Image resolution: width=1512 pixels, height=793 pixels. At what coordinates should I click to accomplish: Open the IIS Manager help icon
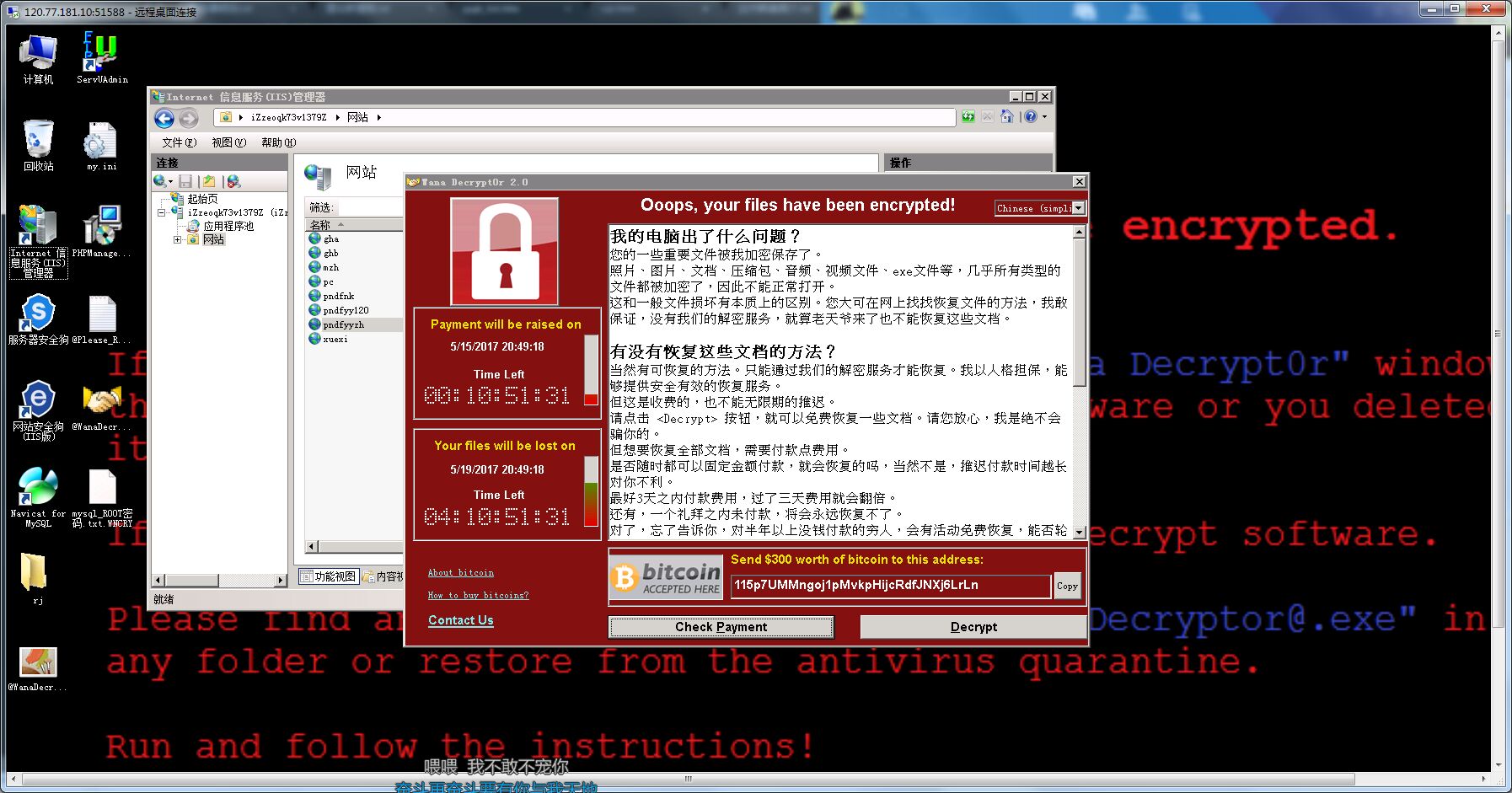(x=1030, y=117)
